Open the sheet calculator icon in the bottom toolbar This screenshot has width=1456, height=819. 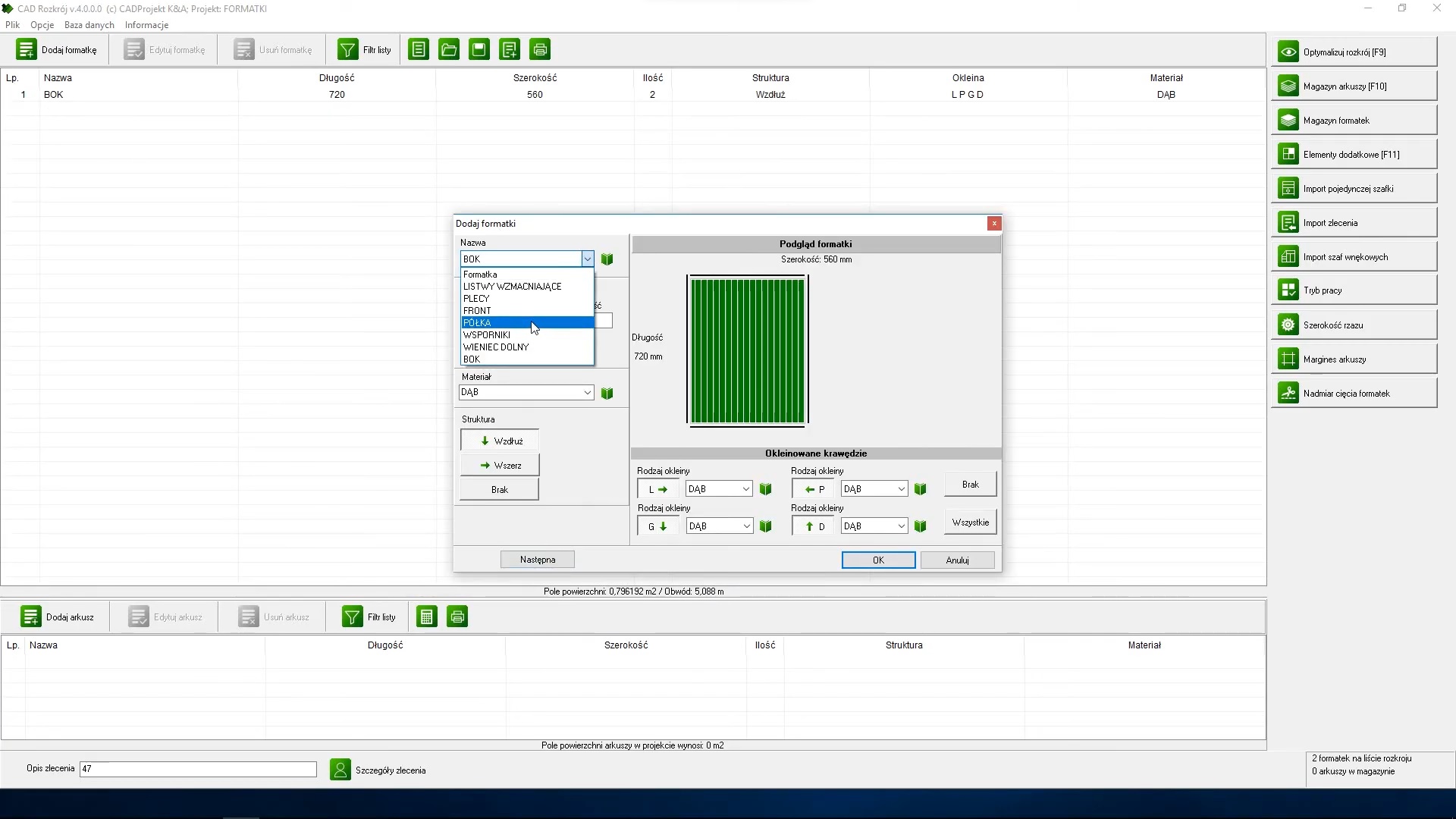point(427,617)
